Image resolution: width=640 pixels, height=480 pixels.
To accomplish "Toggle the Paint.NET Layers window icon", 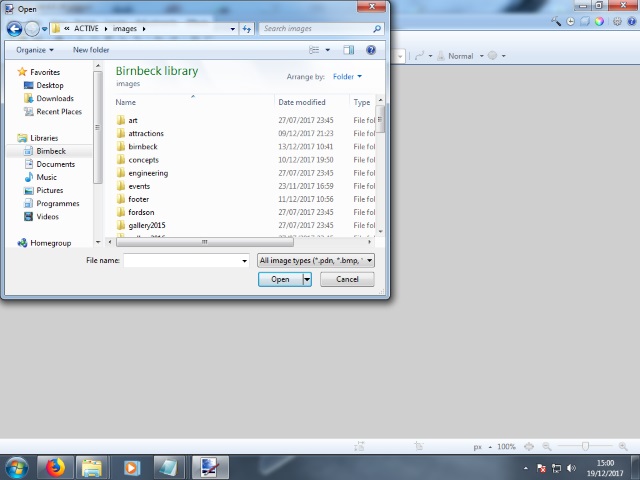I will pyautogui.click(x=583, y=20).
